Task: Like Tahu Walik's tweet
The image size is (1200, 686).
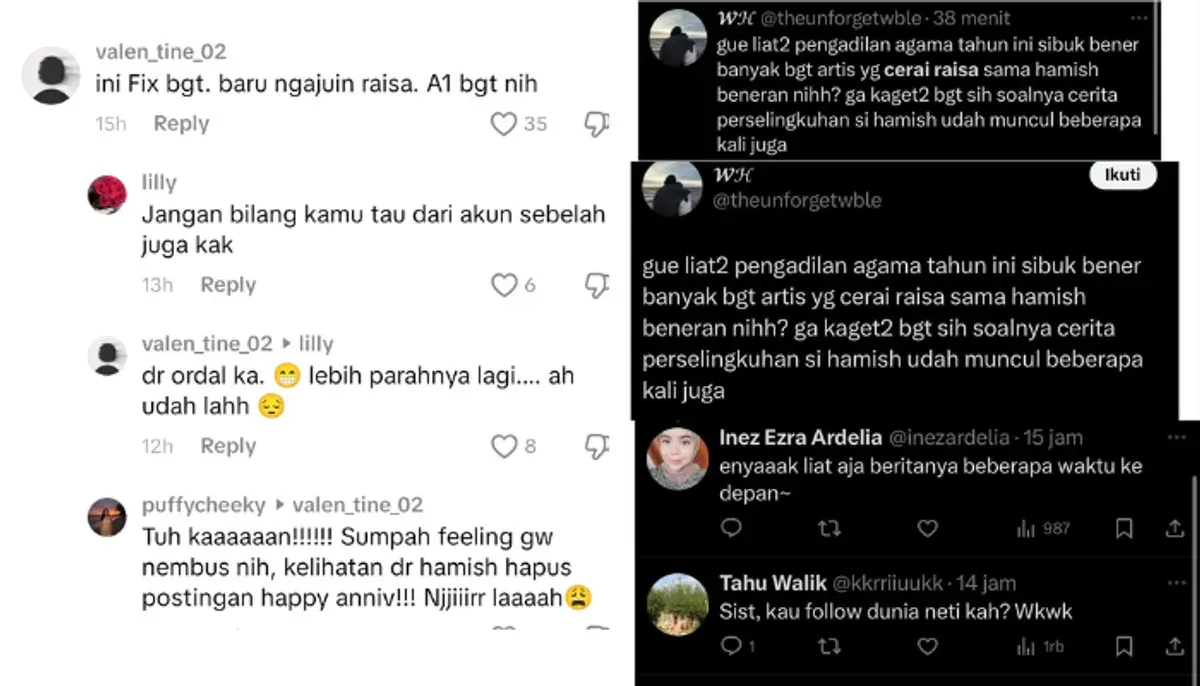Action: point(927,647)
